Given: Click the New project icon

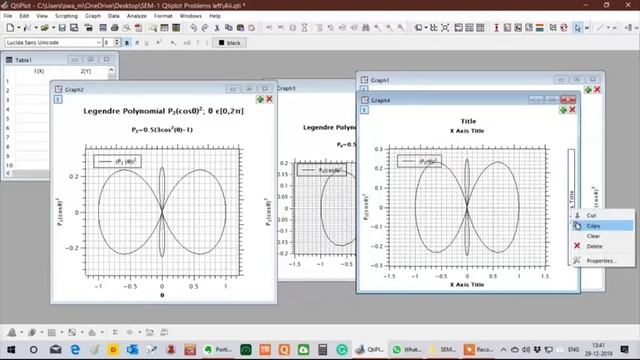Looking at the screenshot, I should point(10,28).
